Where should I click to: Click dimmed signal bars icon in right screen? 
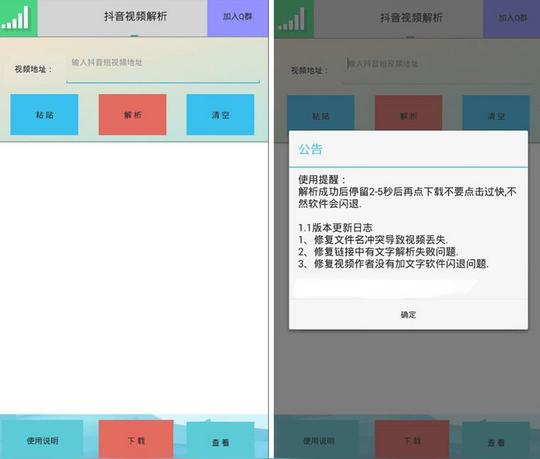(294, 19)
